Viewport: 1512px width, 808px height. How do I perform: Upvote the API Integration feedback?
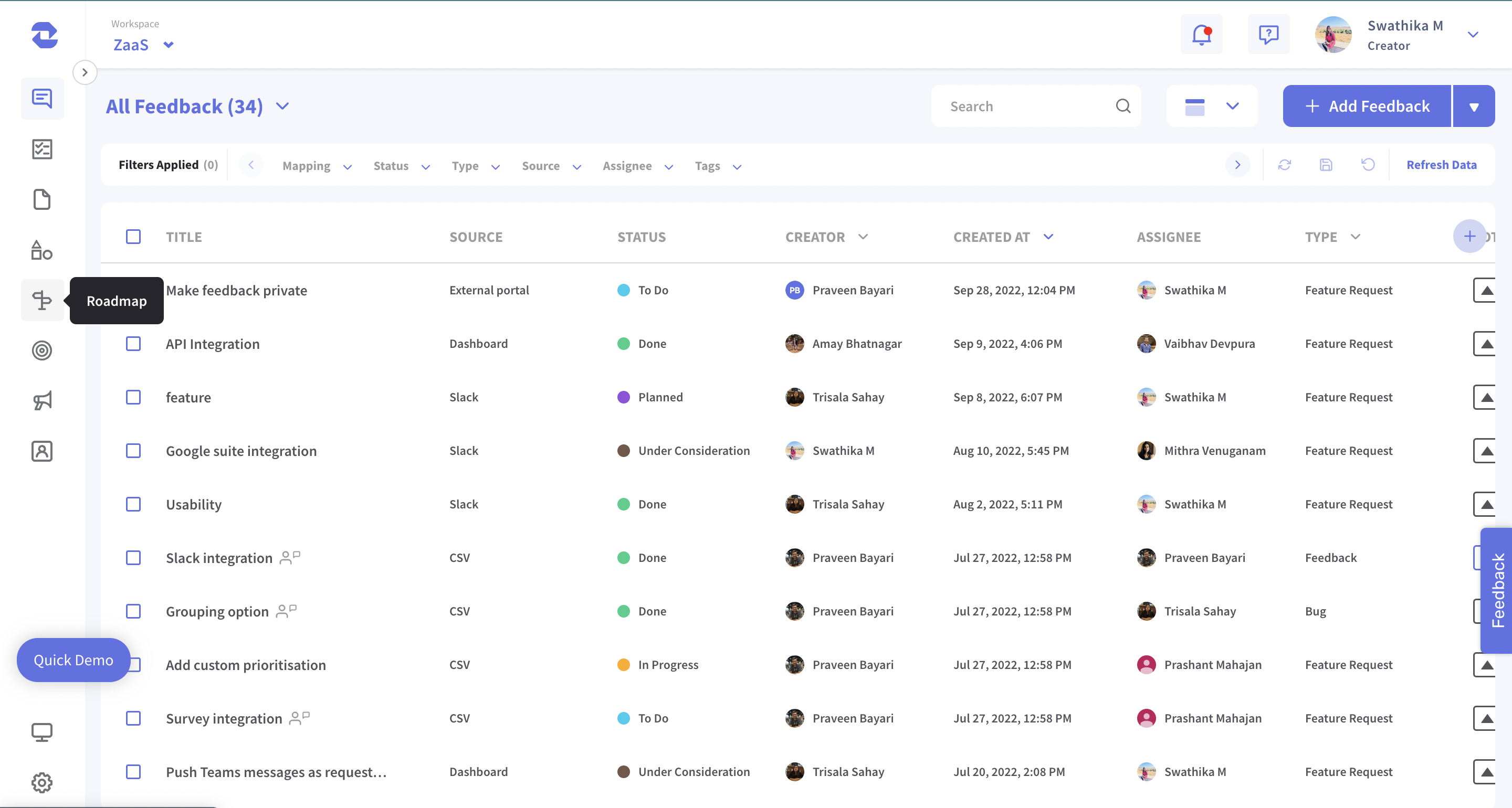(x=1486, y=344)
